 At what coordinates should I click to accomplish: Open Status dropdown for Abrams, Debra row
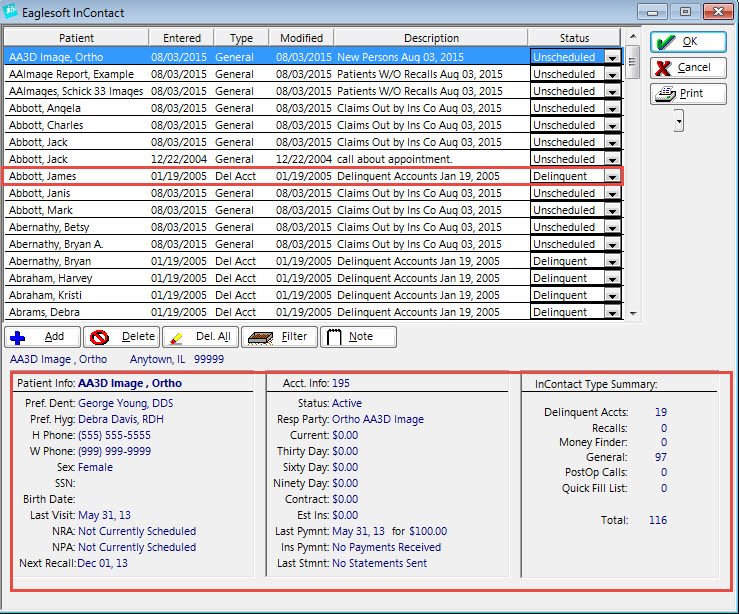pyautogui.click(x=612, y=312)
